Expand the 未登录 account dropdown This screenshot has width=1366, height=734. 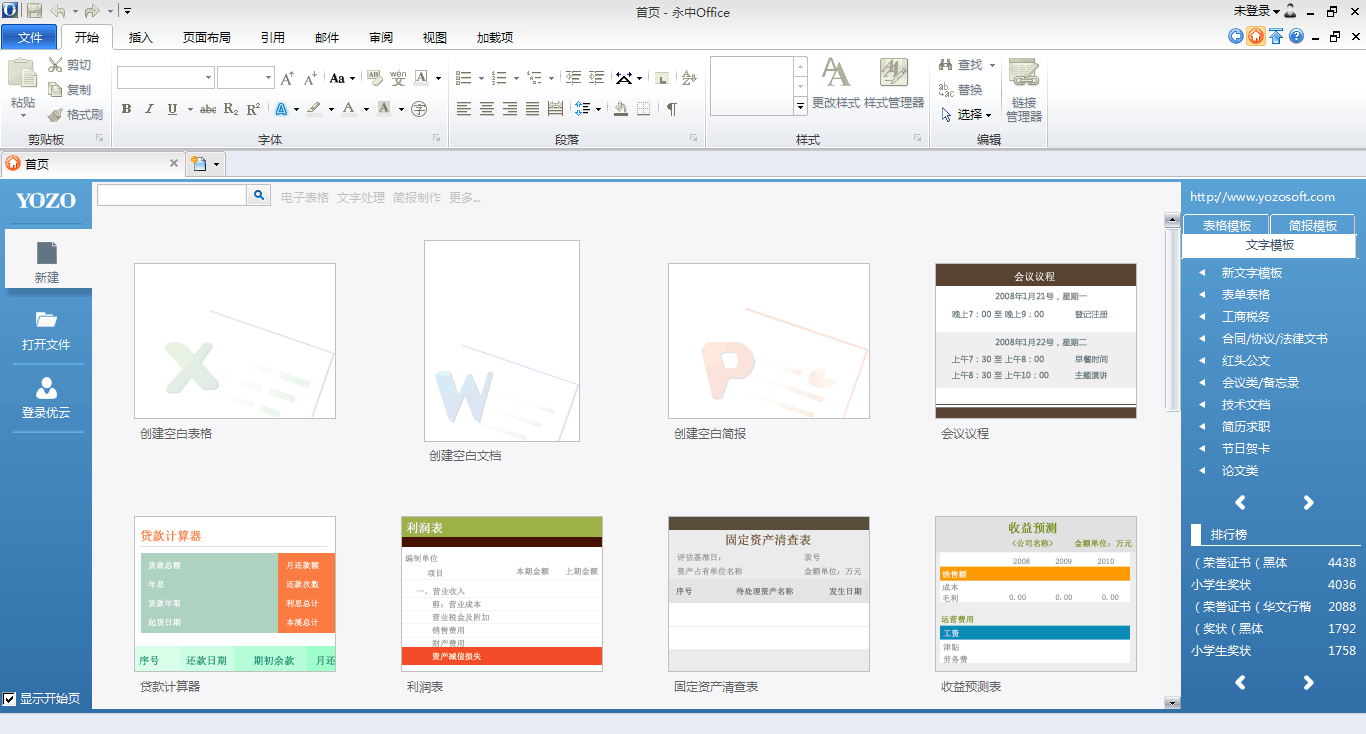pos(1258,12)
